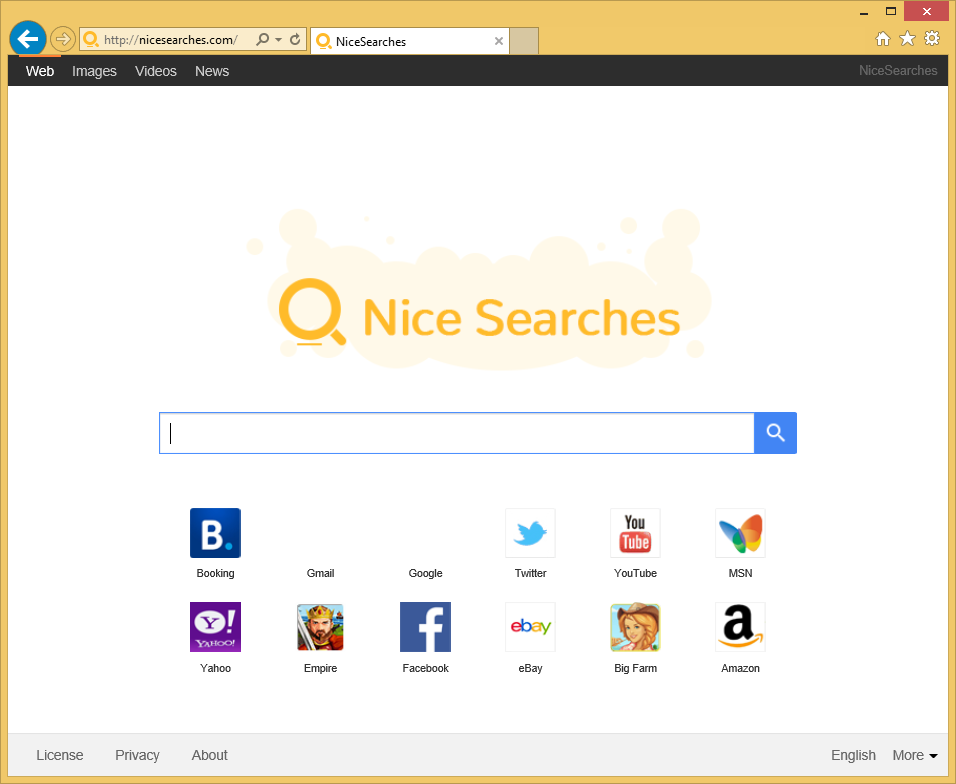Screen dimensions: 956x784
Task: Open the Twitter bird shortcut icon
Action: click(x=530, y=533)
